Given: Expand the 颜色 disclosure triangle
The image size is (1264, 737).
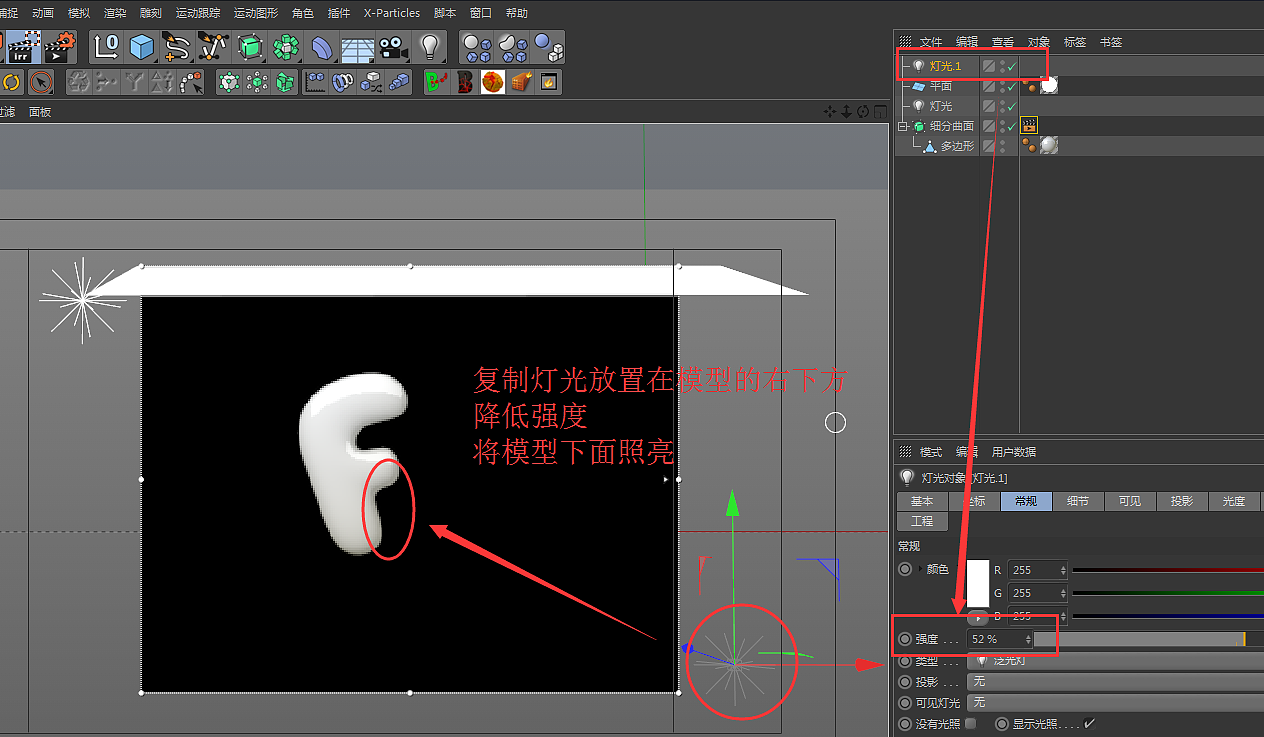Looking at the screenshot, I should click(x=920, y=569).
